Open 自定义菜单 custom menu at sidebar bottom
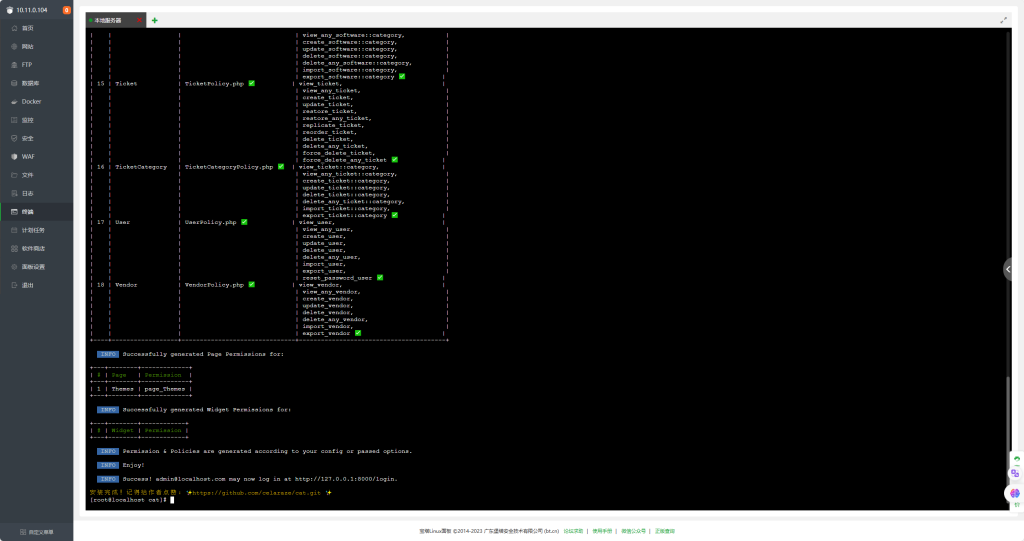The height and width of the screenshot is (541, 1024). click(37, 532)
